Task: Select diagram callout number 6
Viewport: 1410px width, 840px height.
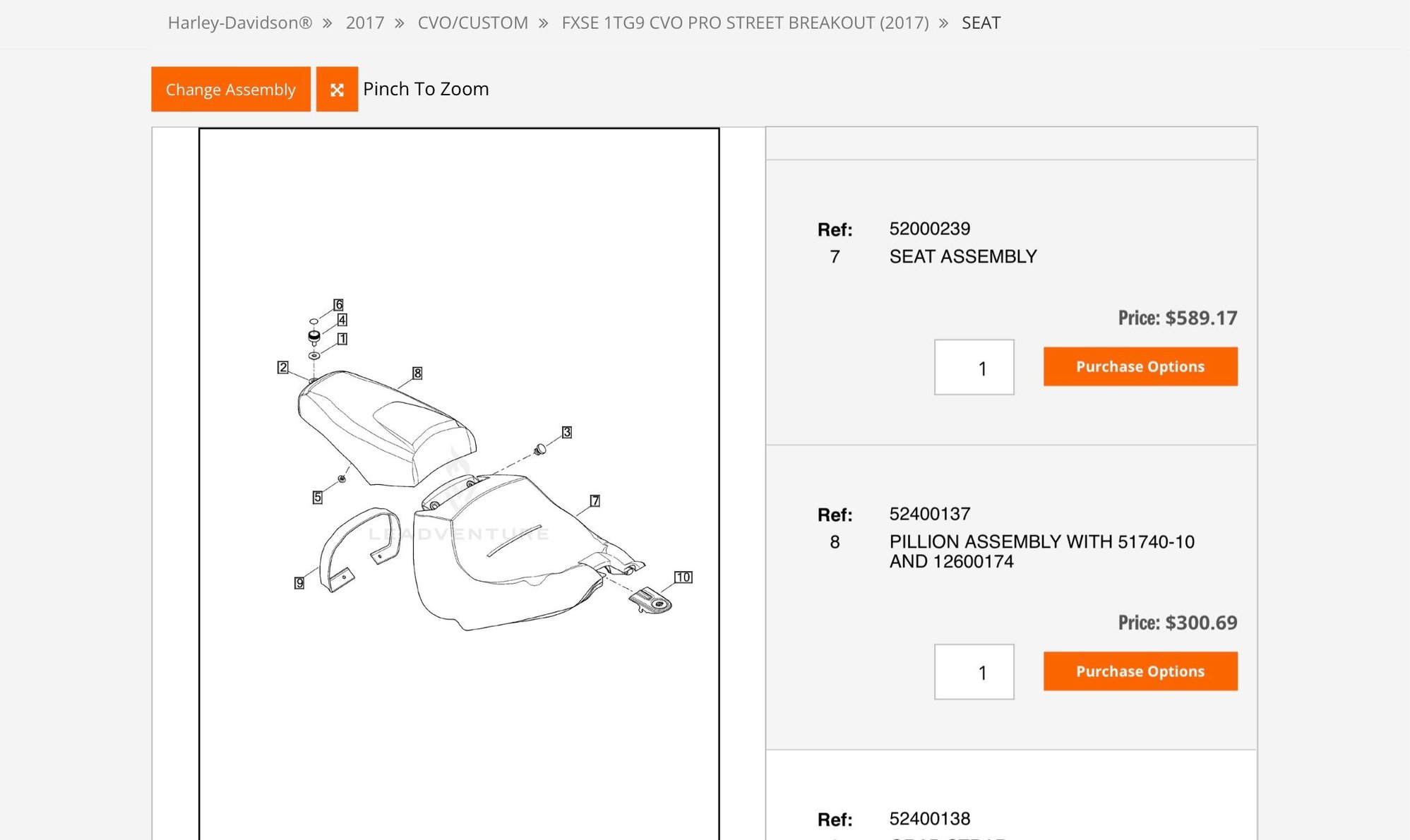Action: click(339, 305)
